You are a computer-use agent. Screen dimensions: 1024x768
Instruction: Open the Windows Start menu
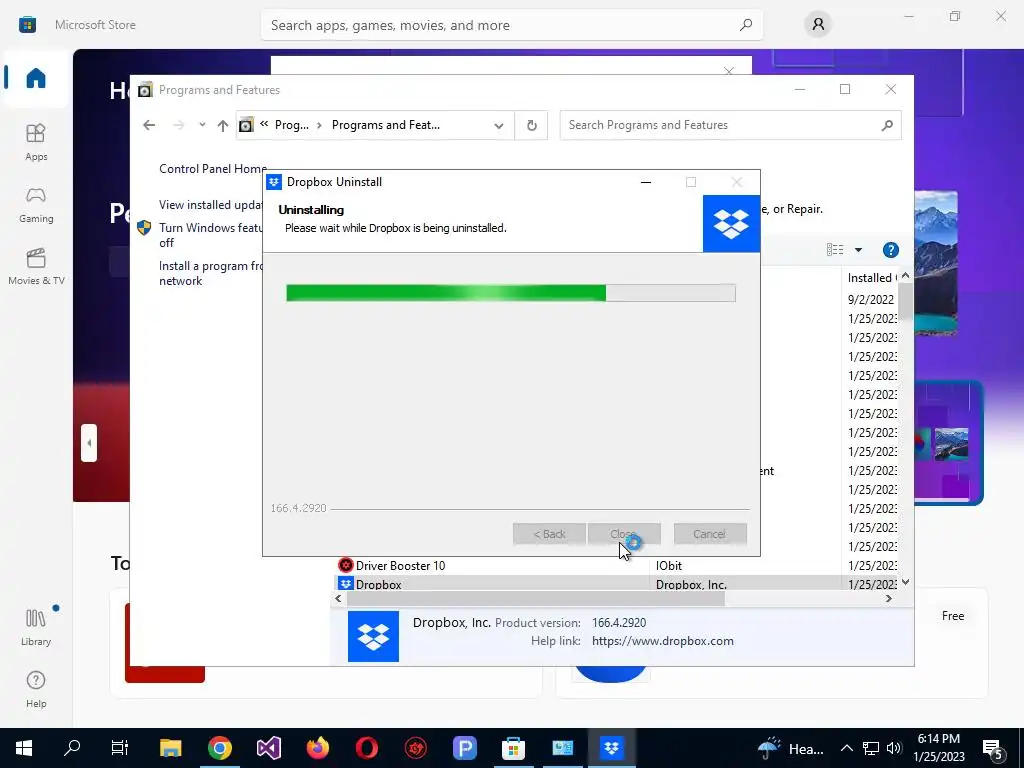click(x=24, y=748)
